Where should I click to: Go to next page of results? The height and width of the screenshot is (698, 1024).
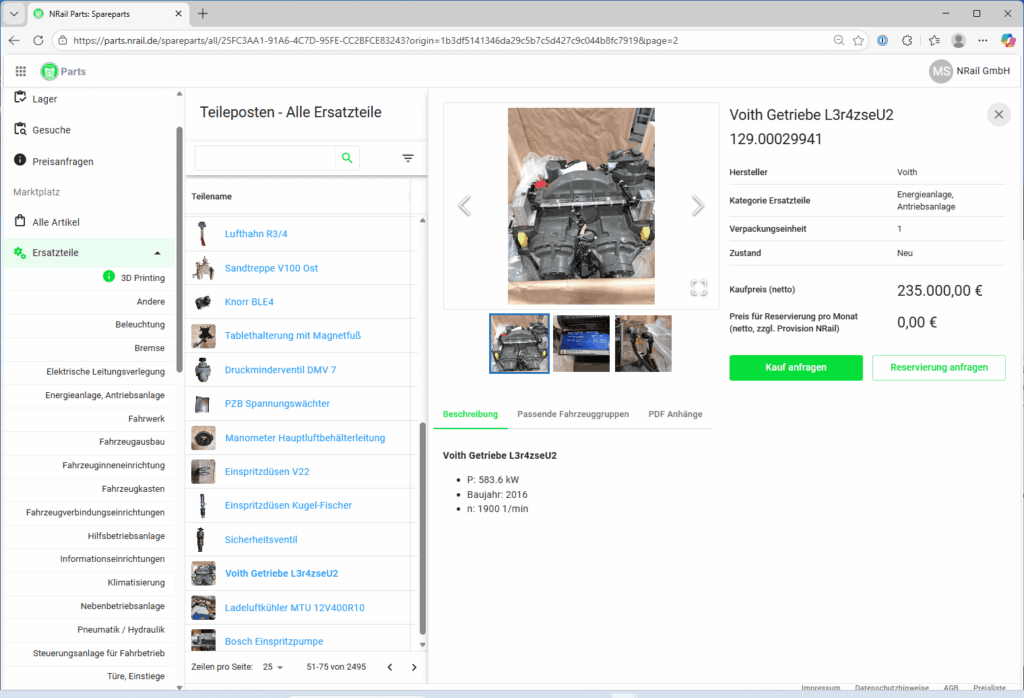[414, 667]
